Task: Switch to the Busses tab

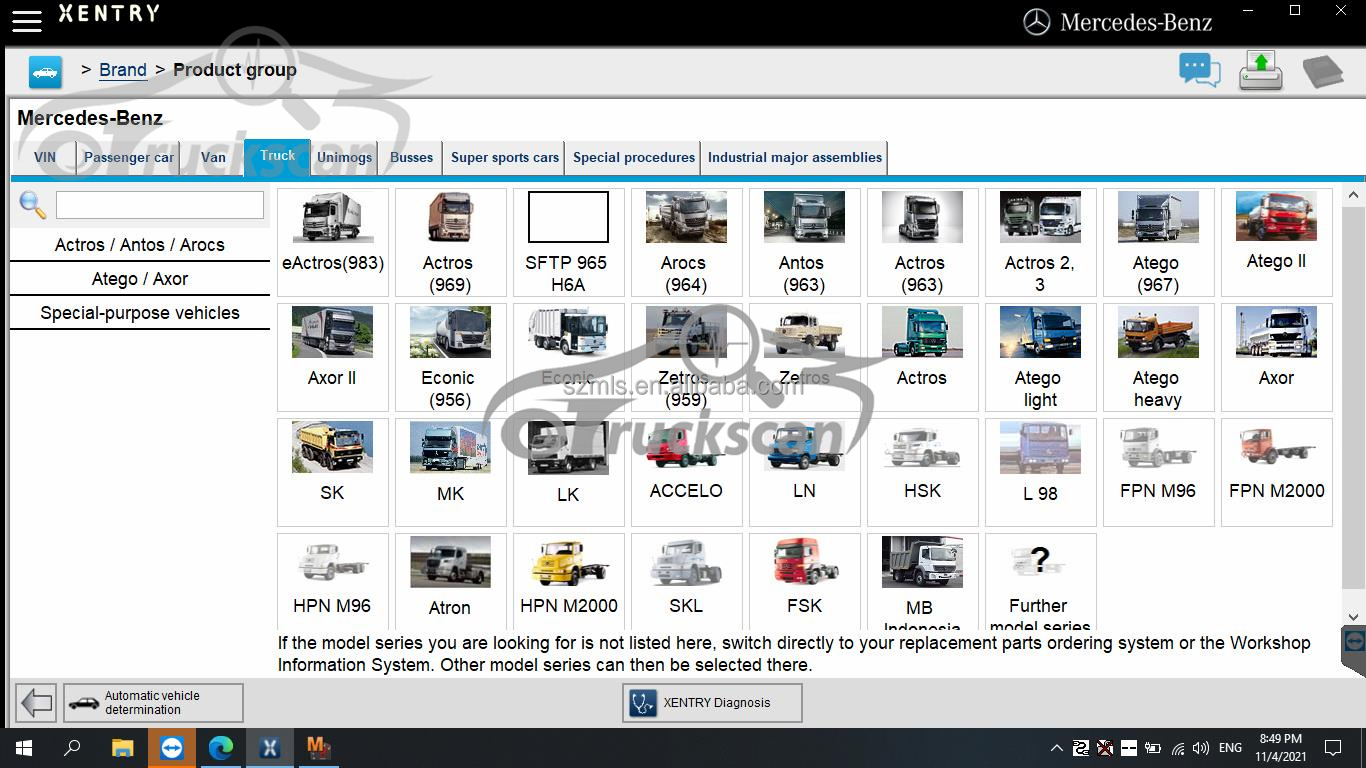Action: pos(411,157)
